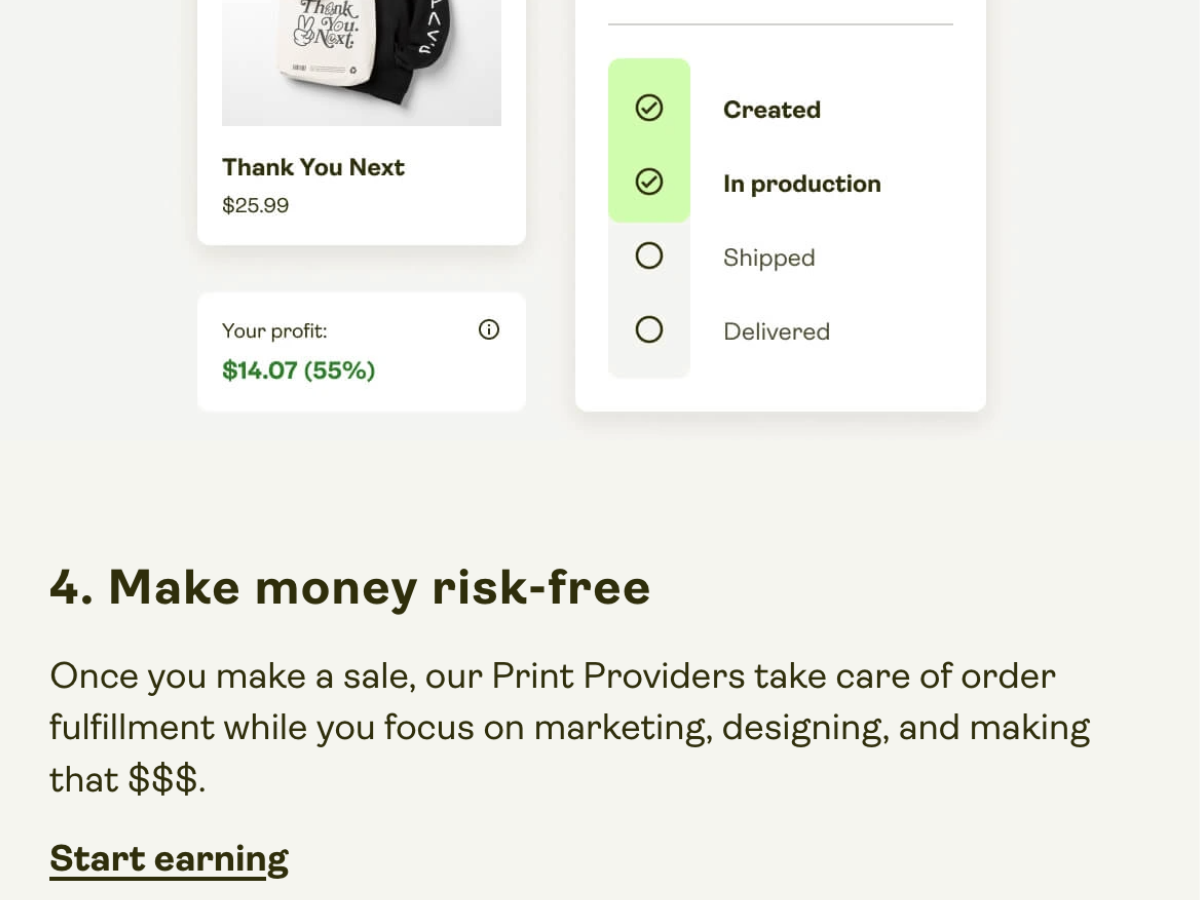
Task: Select the empty Shipped status circle
Action: tap(649, 256)
